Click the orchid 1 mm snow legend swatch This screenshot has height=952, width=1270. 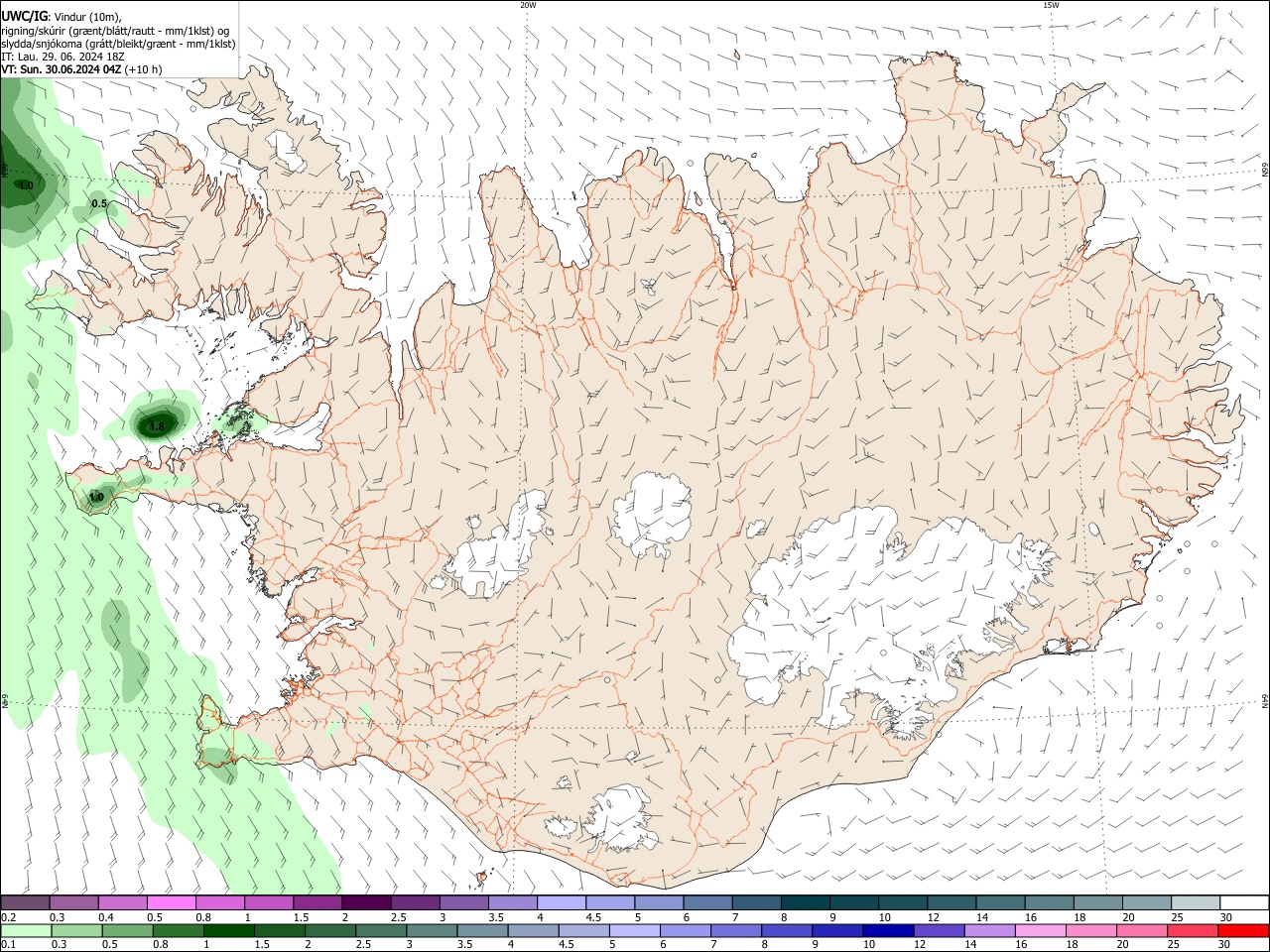point(268,903)
